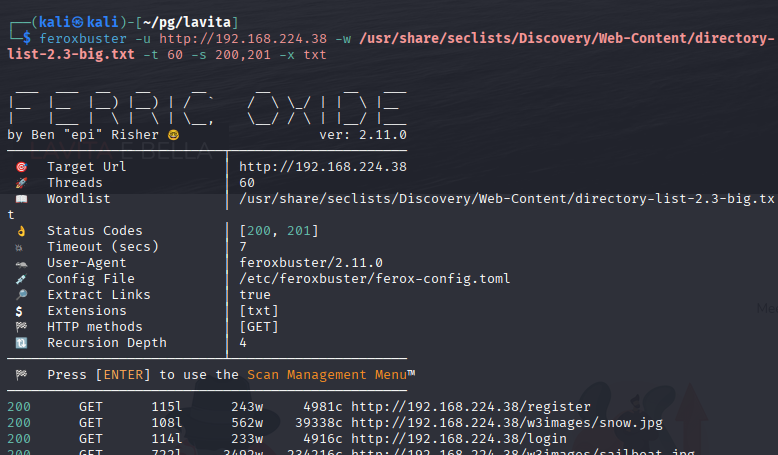Click "~/pg/lavita" in the prompt

pos(187,22)
